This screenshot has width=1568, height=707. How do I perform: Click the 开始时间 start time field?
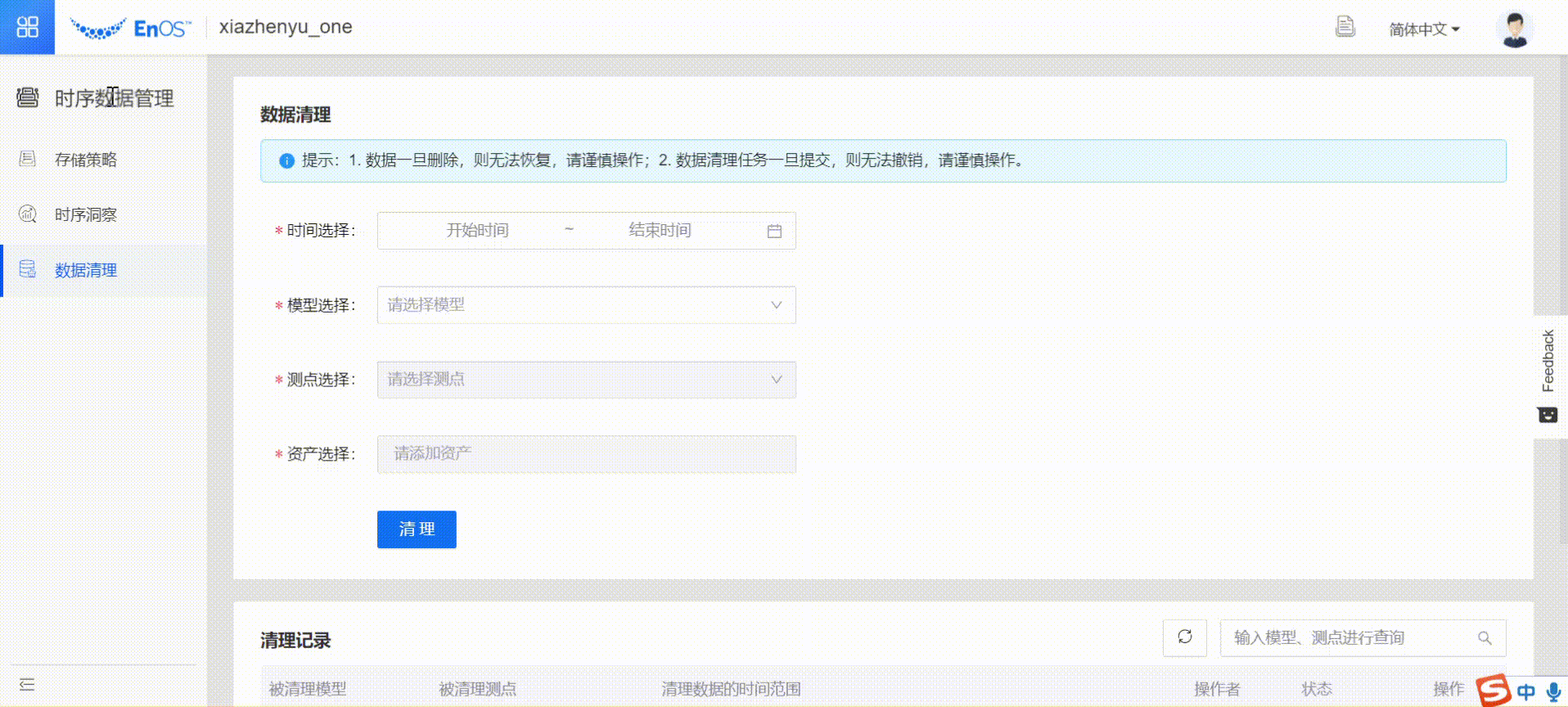pos(477,231)
